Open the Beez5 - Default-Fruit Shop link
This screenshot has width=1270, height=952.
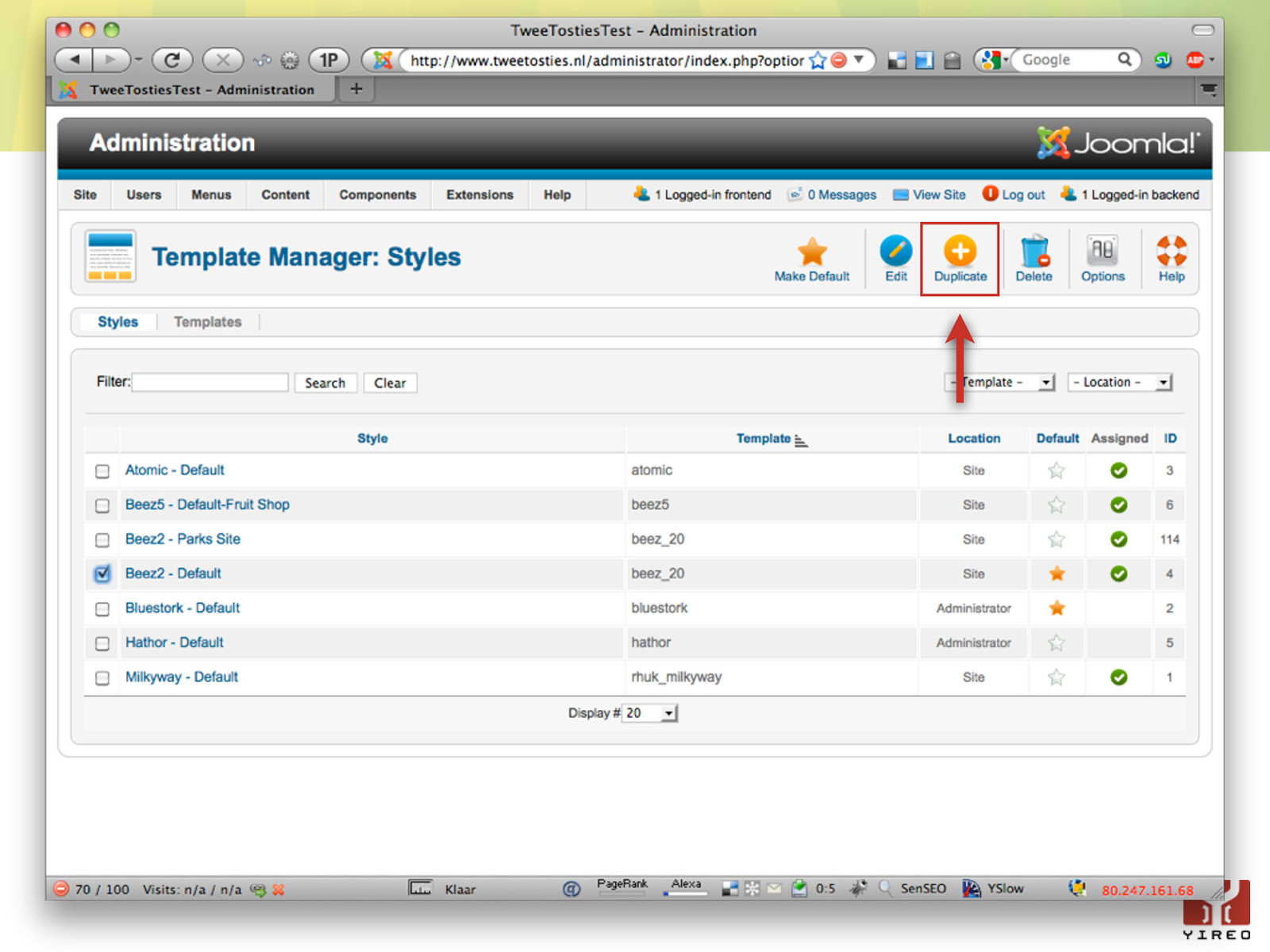coord(207,504)
